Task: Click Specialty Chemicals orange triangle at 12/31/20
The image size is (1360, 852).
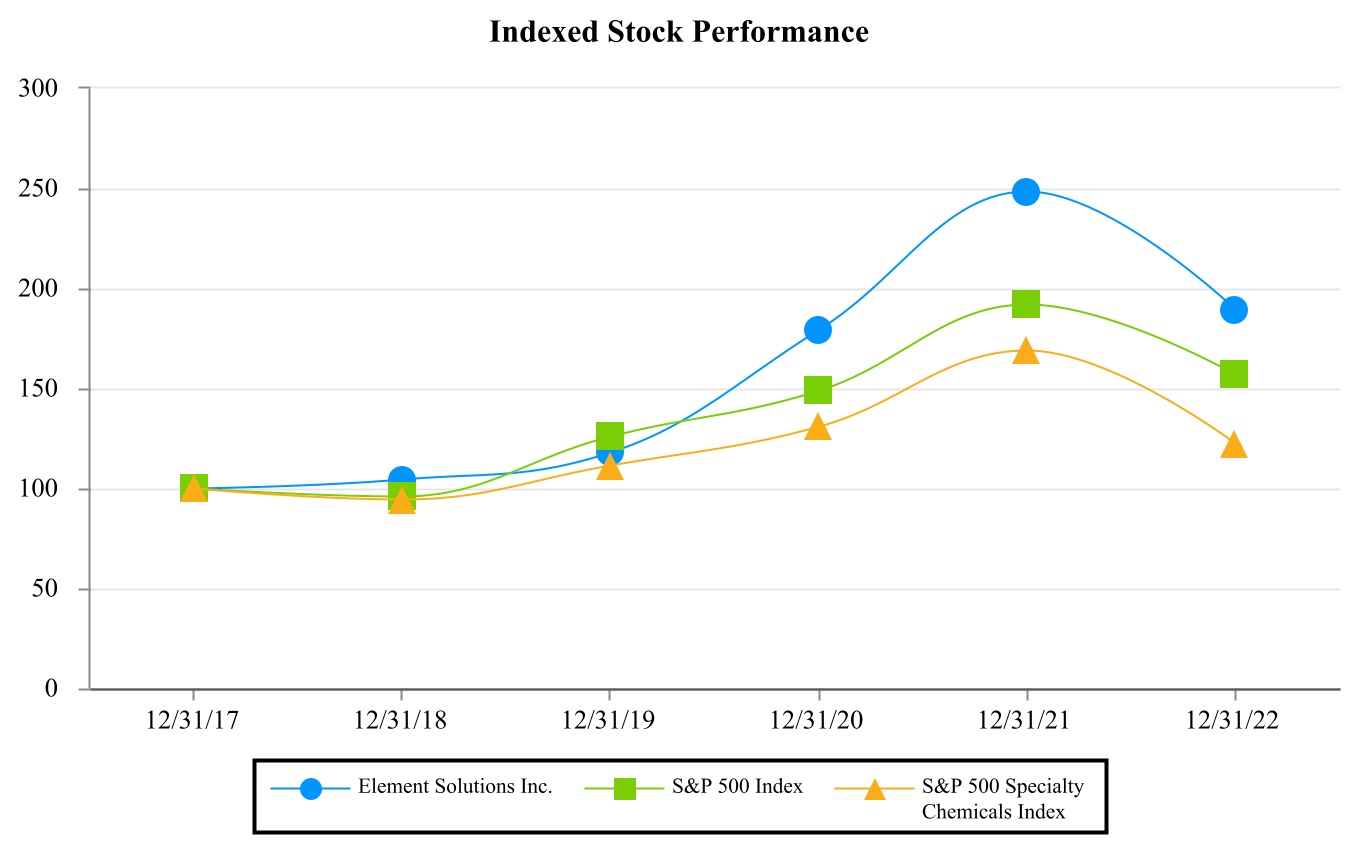Action: point(817,427)
